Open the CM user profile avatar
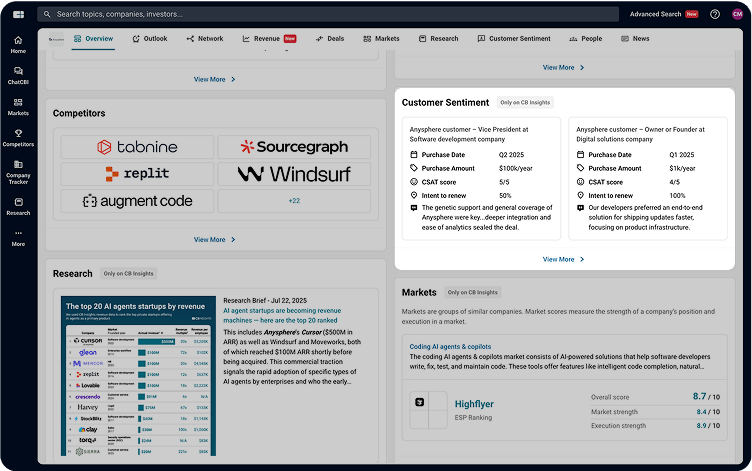This screenshot has height=471, width=752. [x=737, y=14]
